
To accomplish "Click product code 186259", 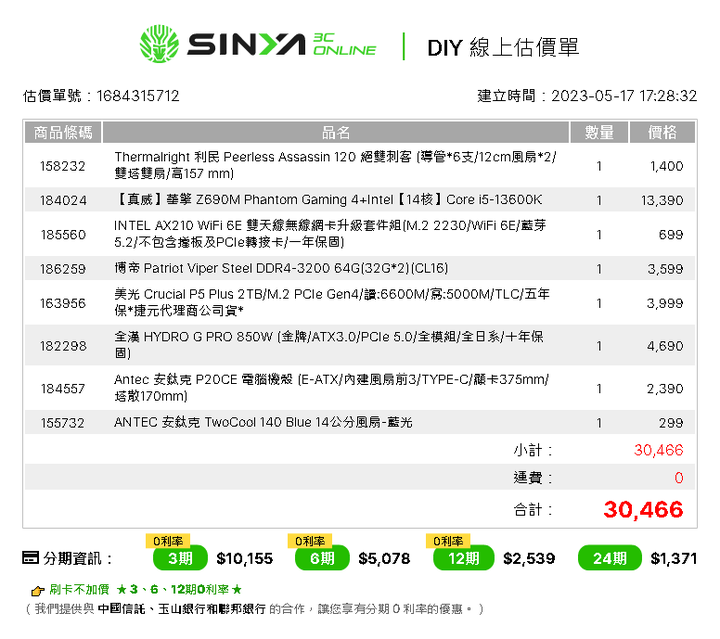I will (63, 269).
